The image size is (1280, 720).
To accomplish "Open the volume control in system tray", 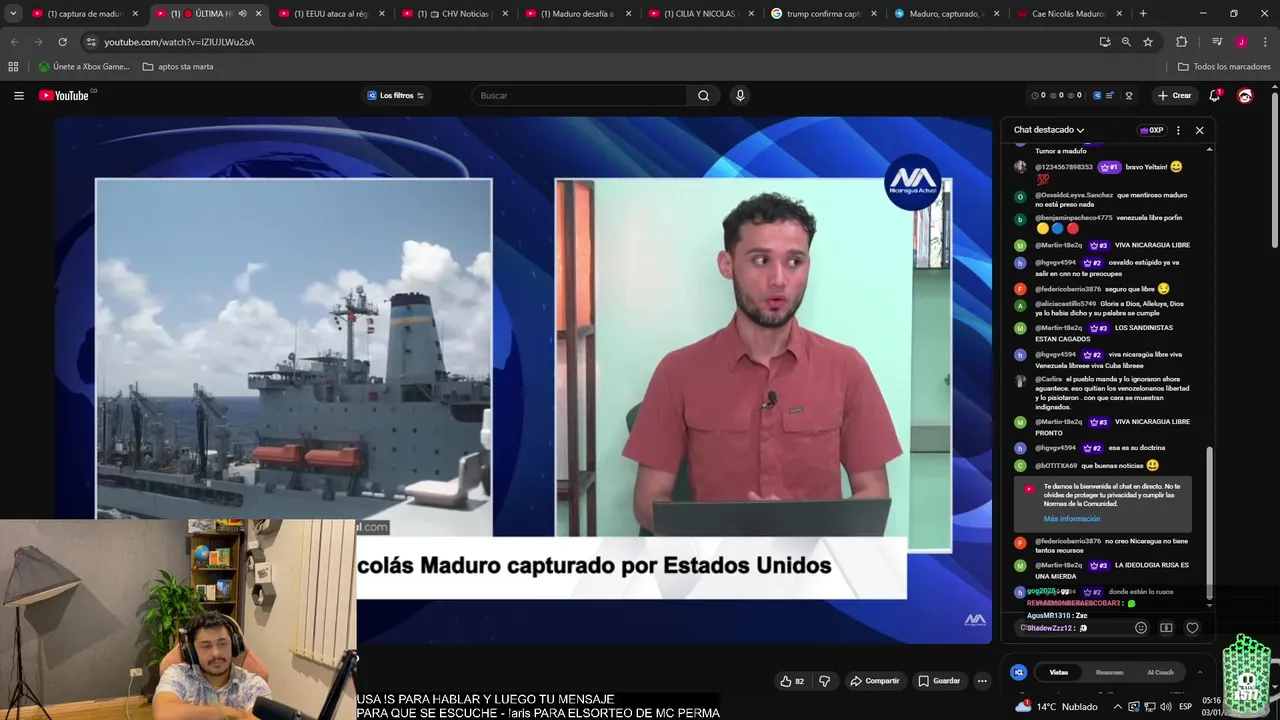I will pos(1166,706).
